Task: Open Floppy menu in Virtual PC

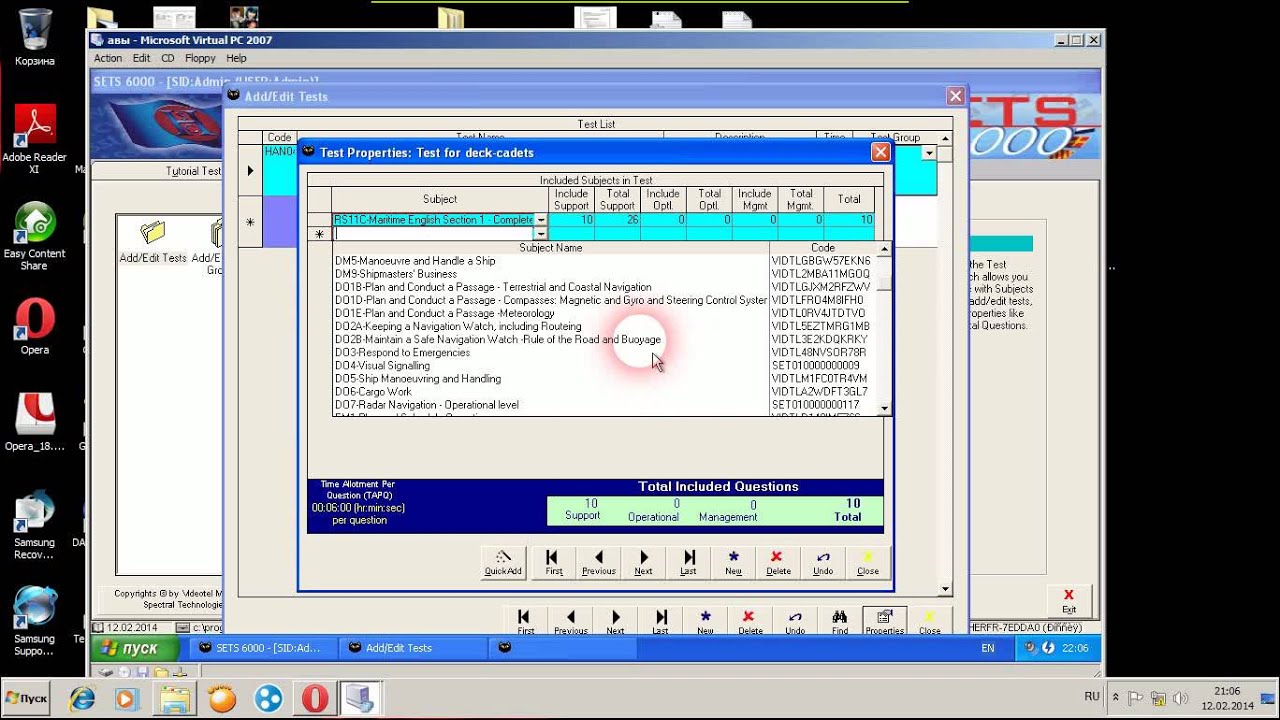Action: pos(200,58)
